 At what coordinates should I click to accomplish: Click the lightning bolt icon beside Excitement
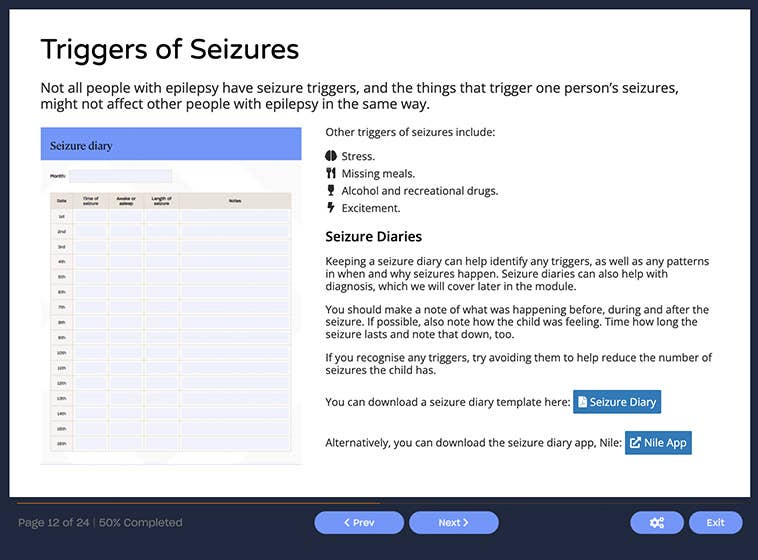tap(331, 208)
